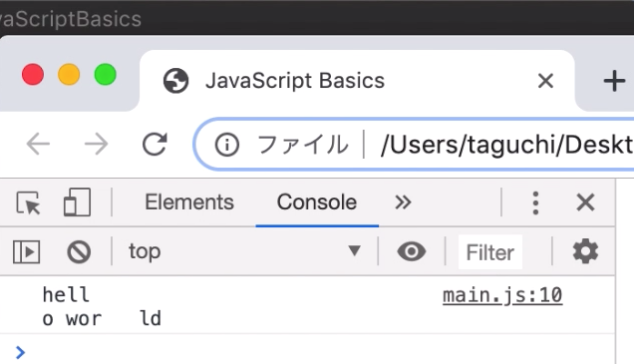Screen dimensions: 634x364
Task: Focus the console Filter field
Action: (490, 252)
